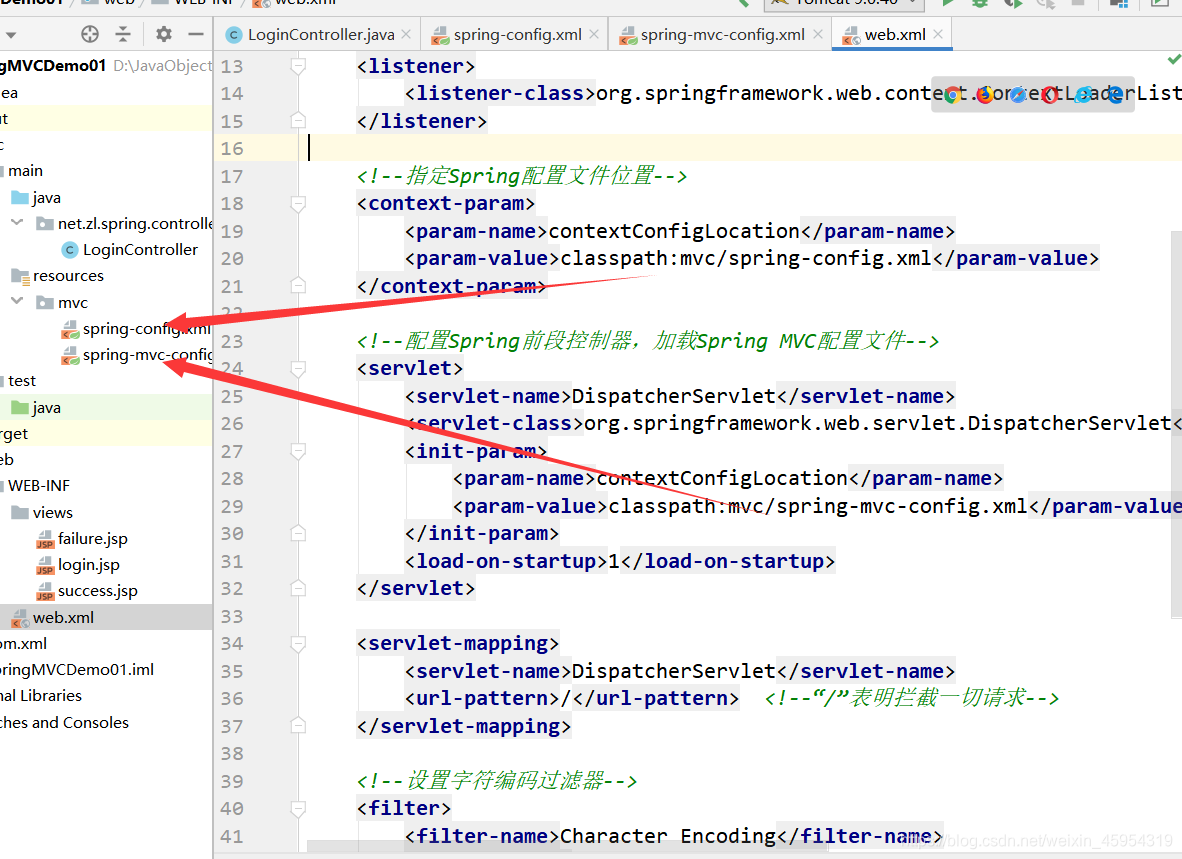
Task: Fold the init-param tag at line 27
Action: tap(299, 451)
